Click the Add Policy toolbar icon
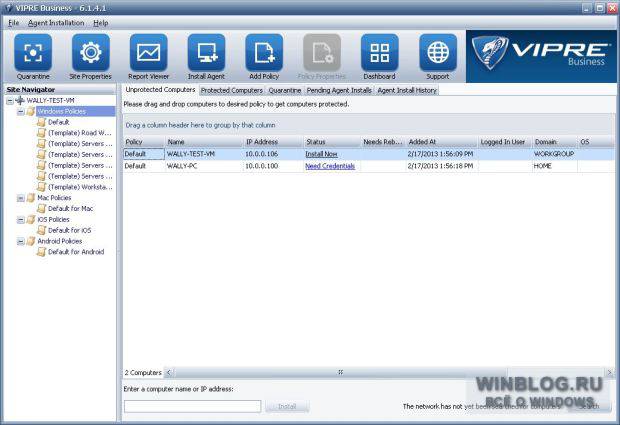620x425 pixels. pyautogui.click(x=264, y=53)
